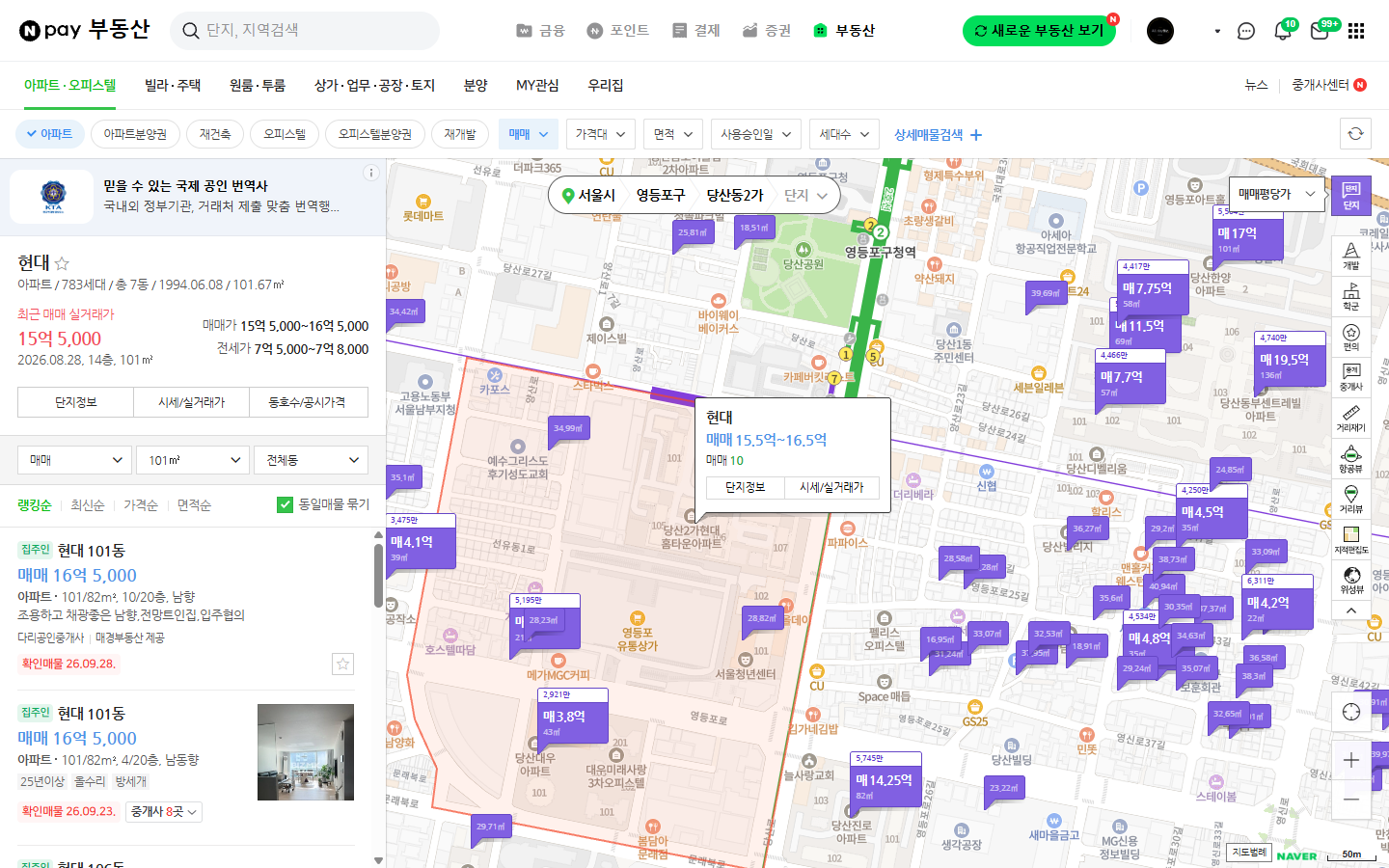
Task: Zoom out the map with minus button
Action: click(x=1350, y=800)
